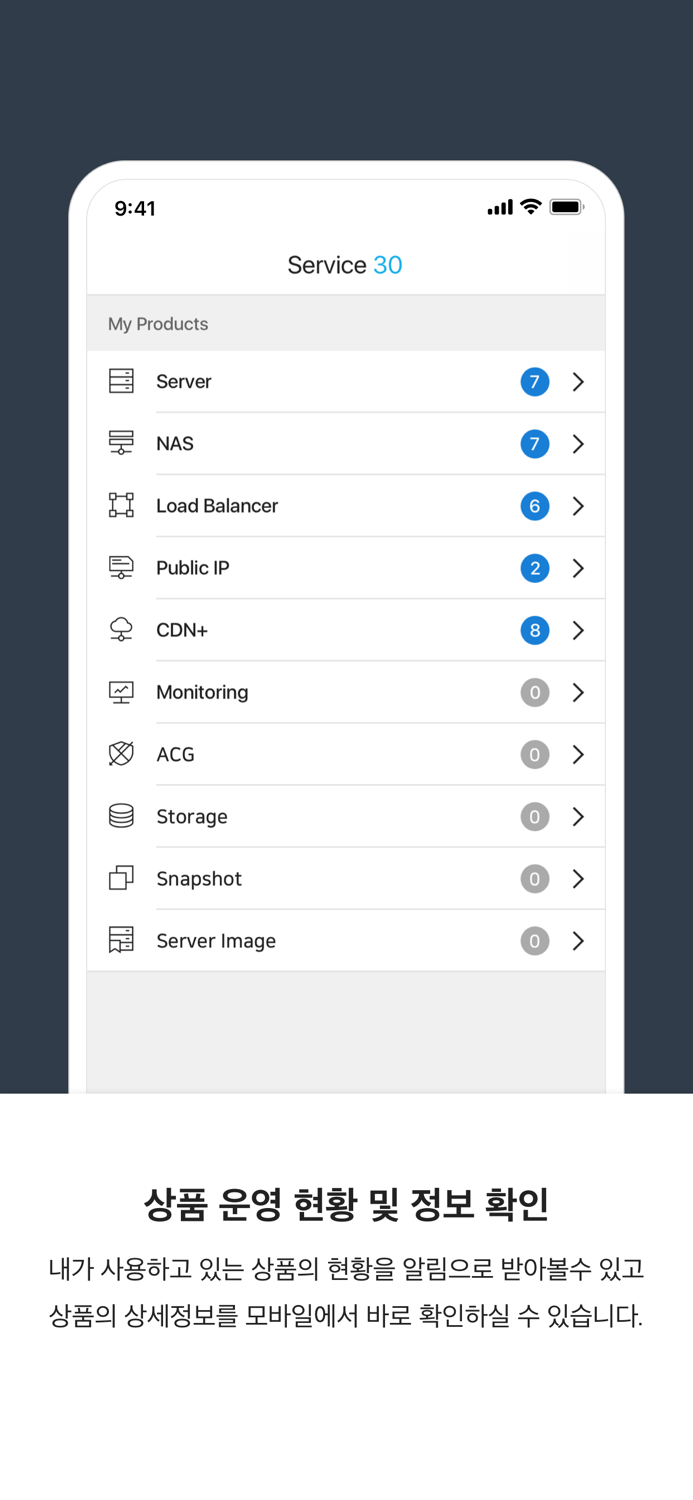Click the Server rack icon

click(x=121, y=381)
